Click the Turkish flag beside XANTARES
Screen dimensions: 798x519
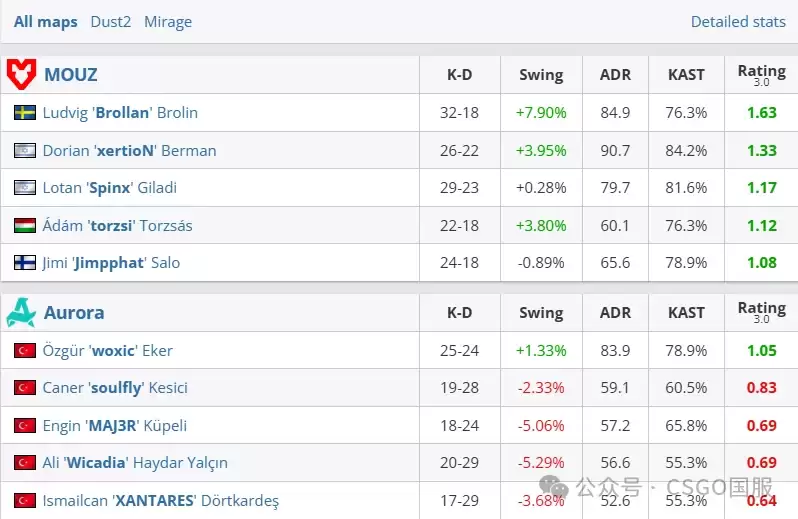[25, 501]
